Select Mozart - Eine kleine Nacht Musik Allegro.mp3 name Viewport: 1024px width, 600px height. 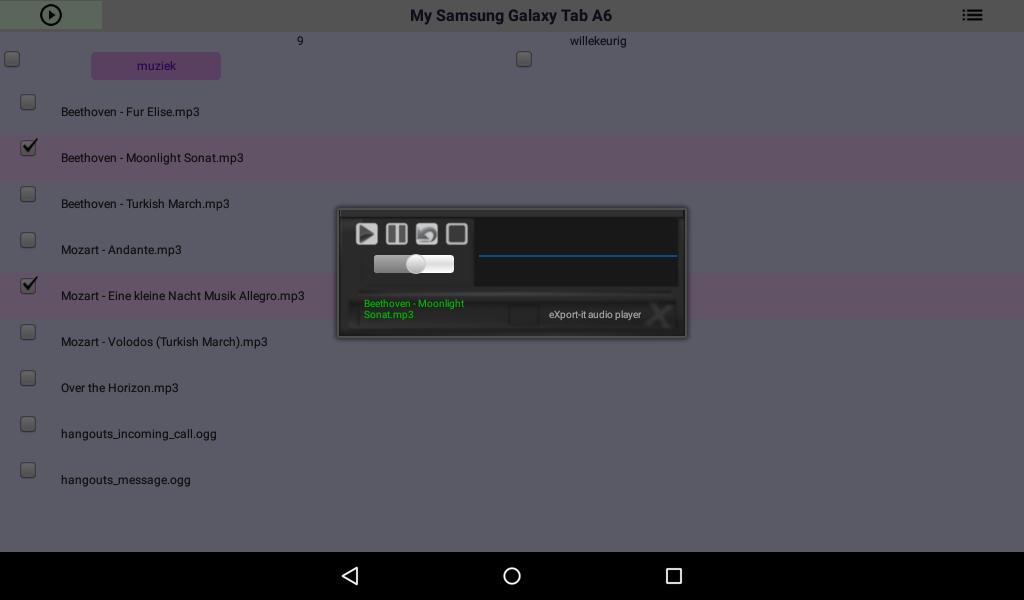tap(182, 296)
